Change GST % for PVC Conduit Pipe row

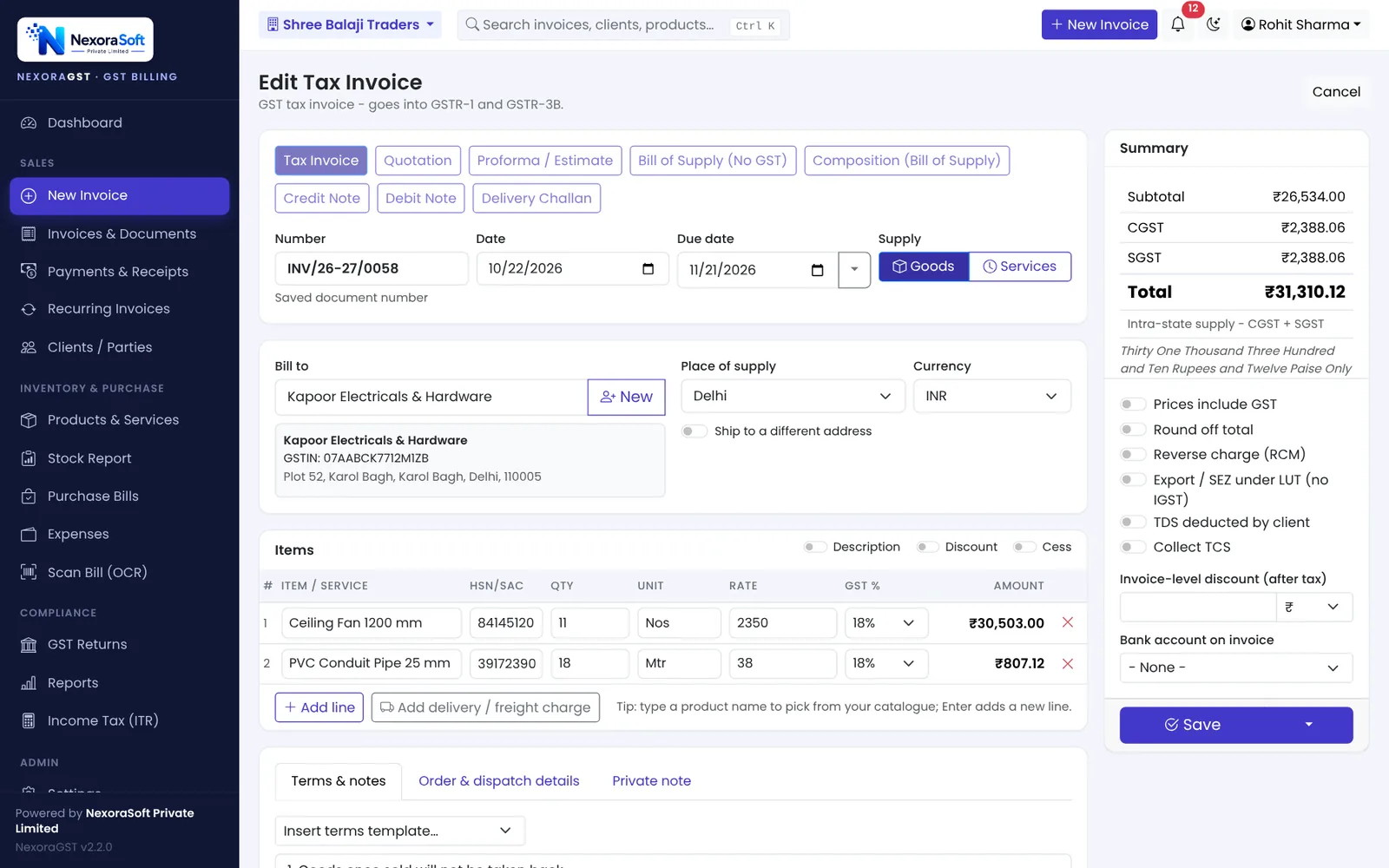tap(886, 663)
